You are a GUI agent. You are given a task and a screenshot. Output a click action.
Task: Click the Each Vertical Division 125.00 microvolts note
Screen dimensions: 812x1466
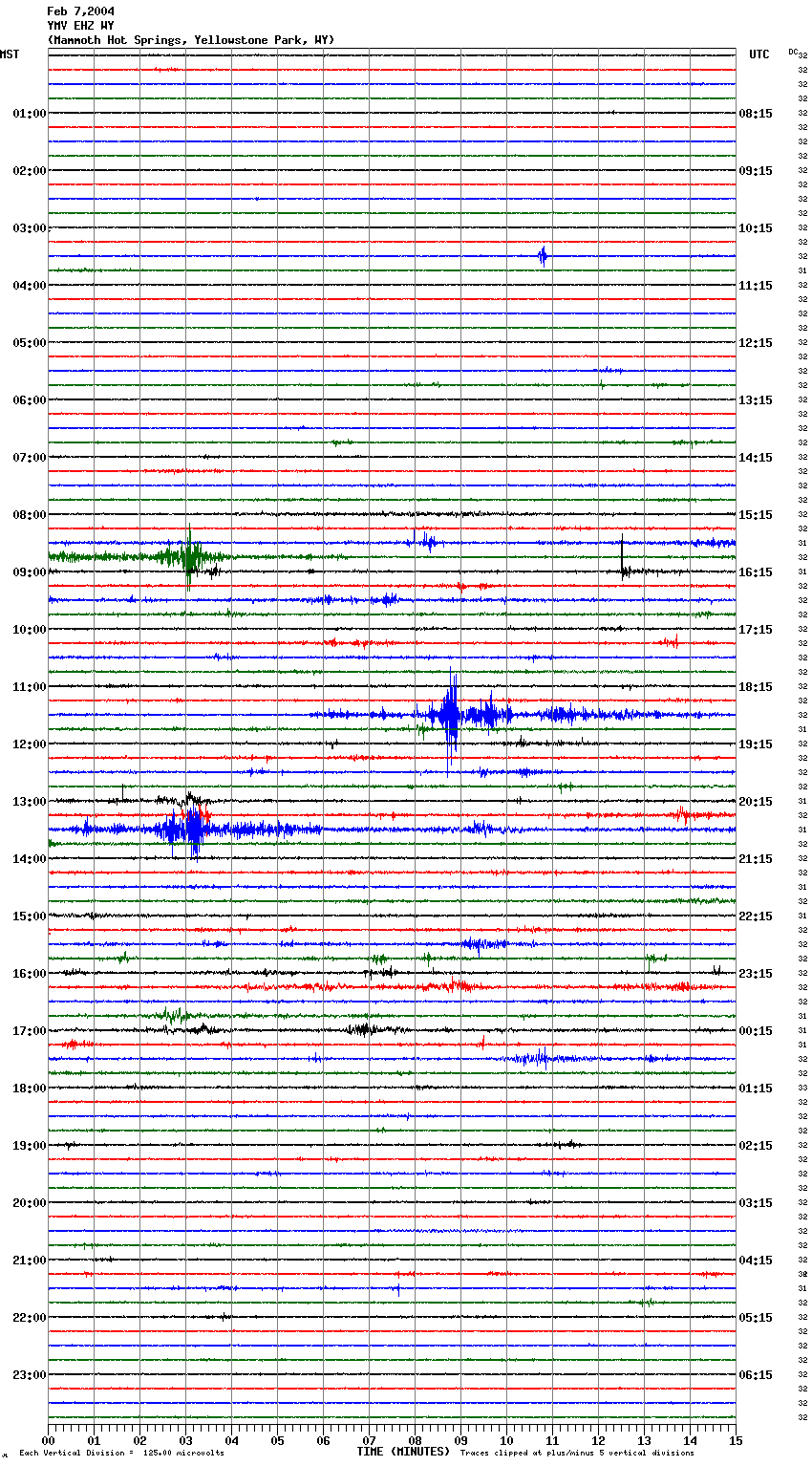(121, 1454)
